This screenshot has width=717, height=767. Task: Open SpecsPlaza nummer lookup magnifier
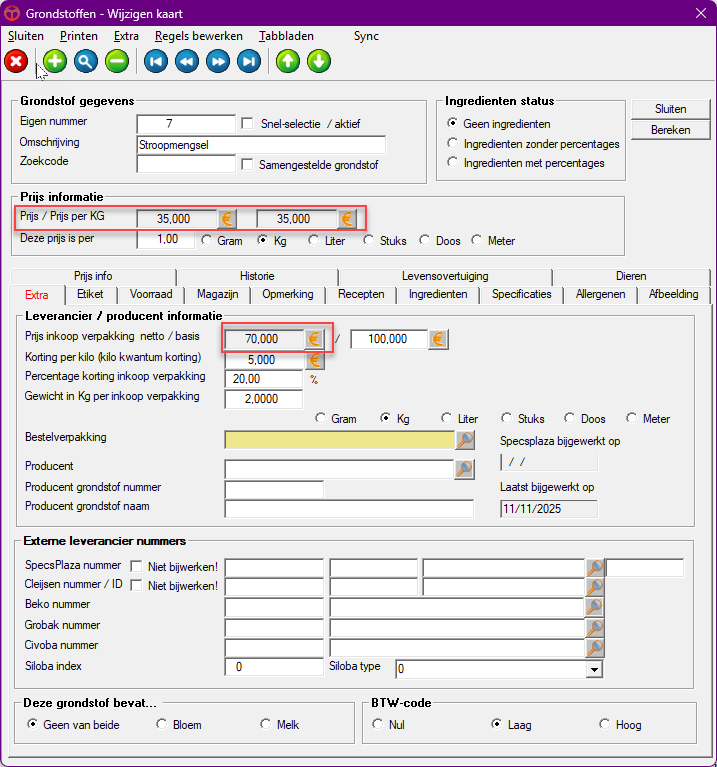coord(595,567)
